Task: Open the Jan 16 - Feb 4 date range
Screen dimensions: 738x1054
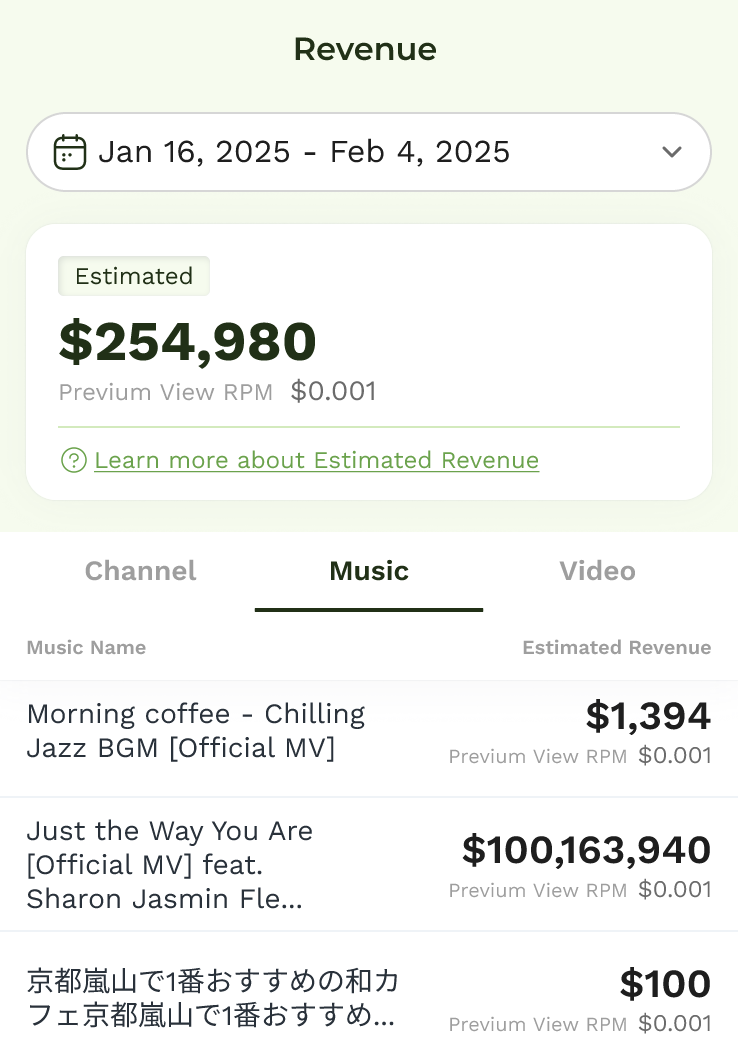Action: pos(304,152)
